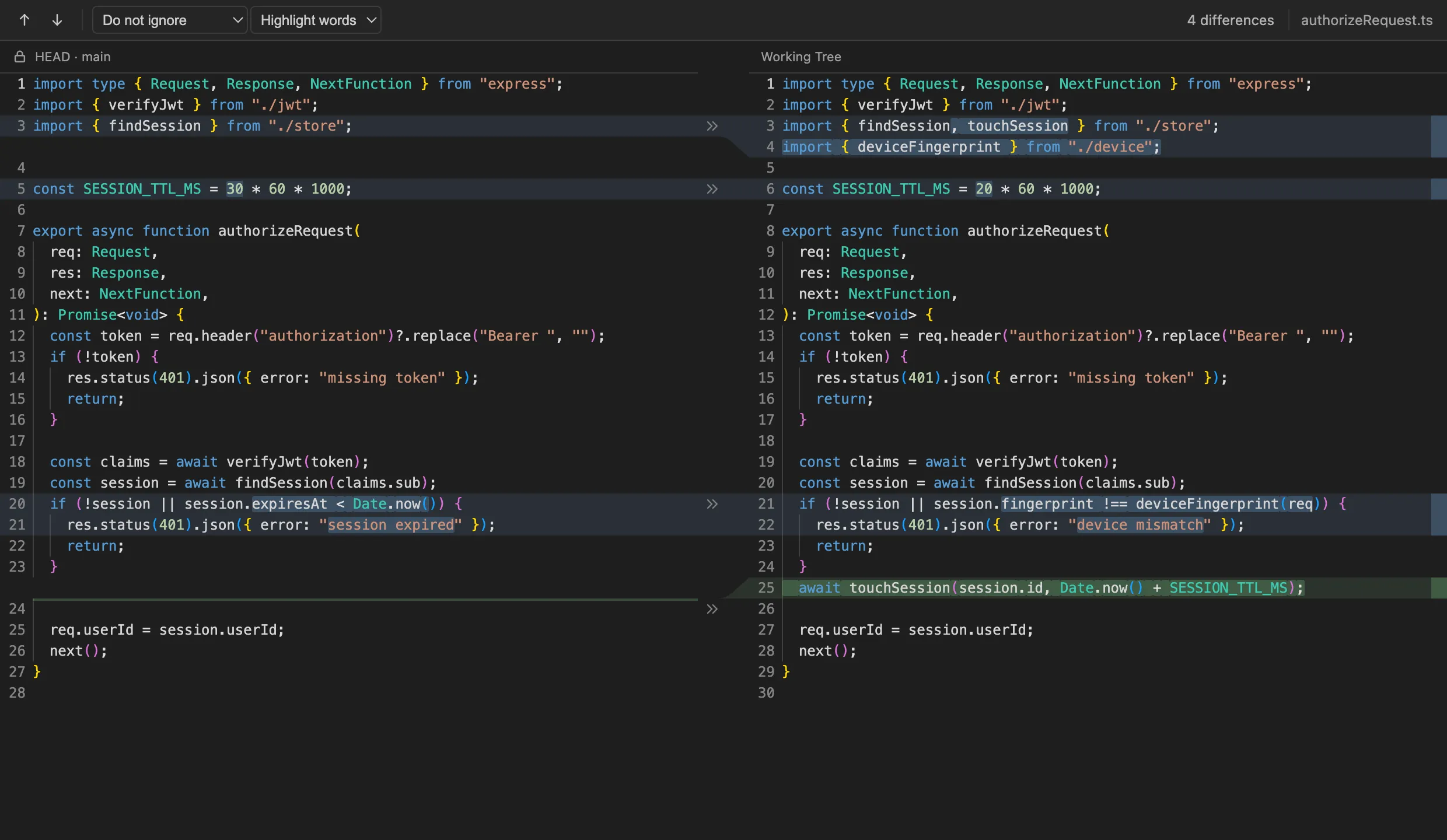This screenshot has width=1447, height=840.
Task: Click "missing token" string in left pane
Action: [x=382, y=378]
